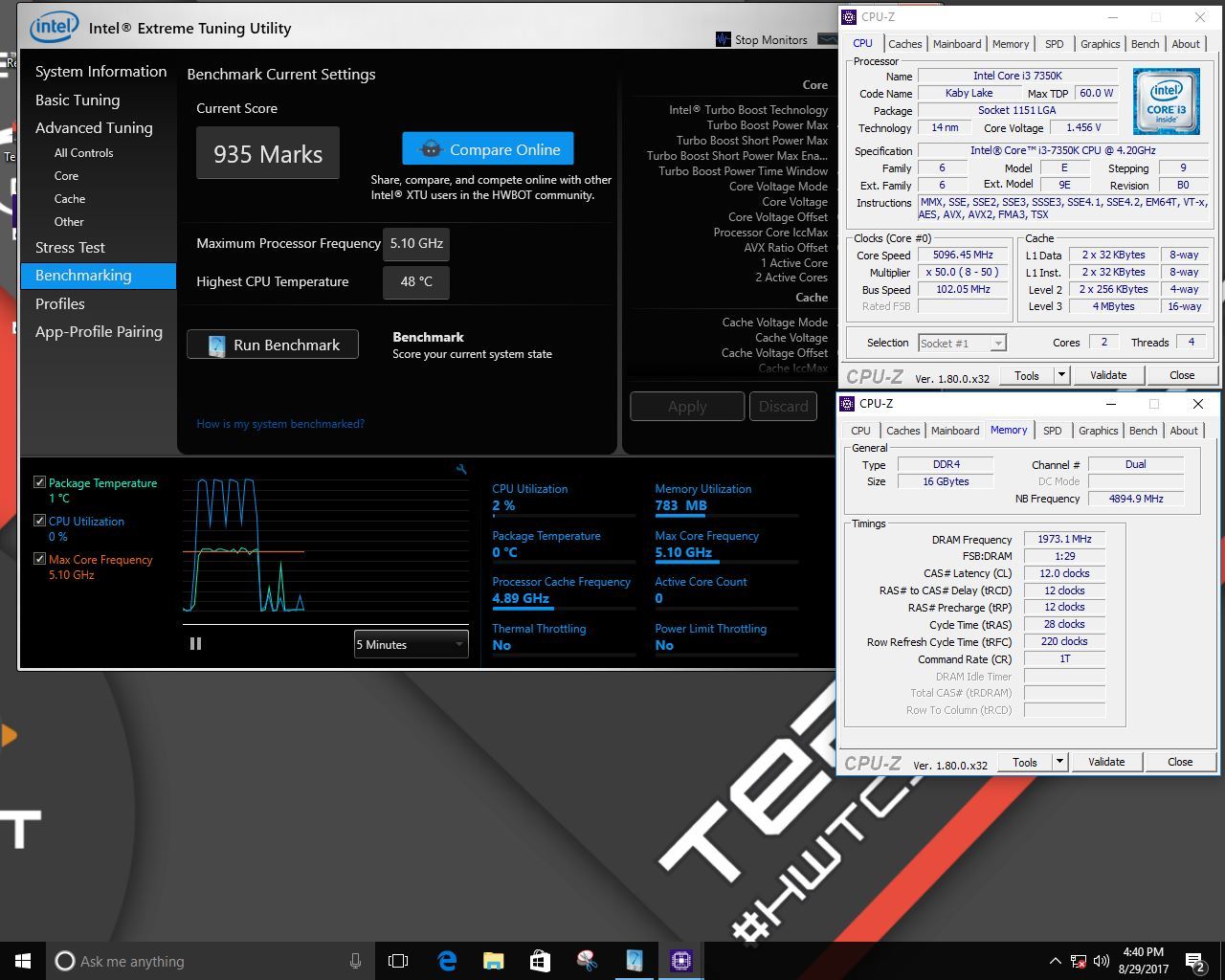This screenshot has width=1225, height=980.
Task: Switch to Mainboard tab in top CPU-Z
Action: tap(957, 44)
